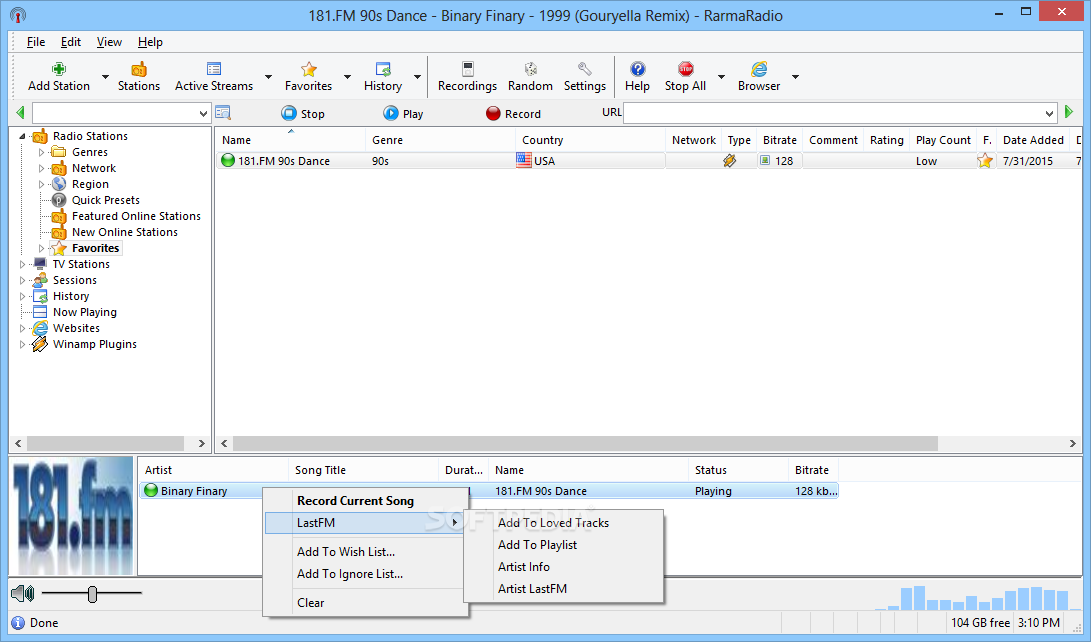Select Sessions tree item
Image resolution: width=1091 pixels, height=642 pixels.
click(75, 280)
